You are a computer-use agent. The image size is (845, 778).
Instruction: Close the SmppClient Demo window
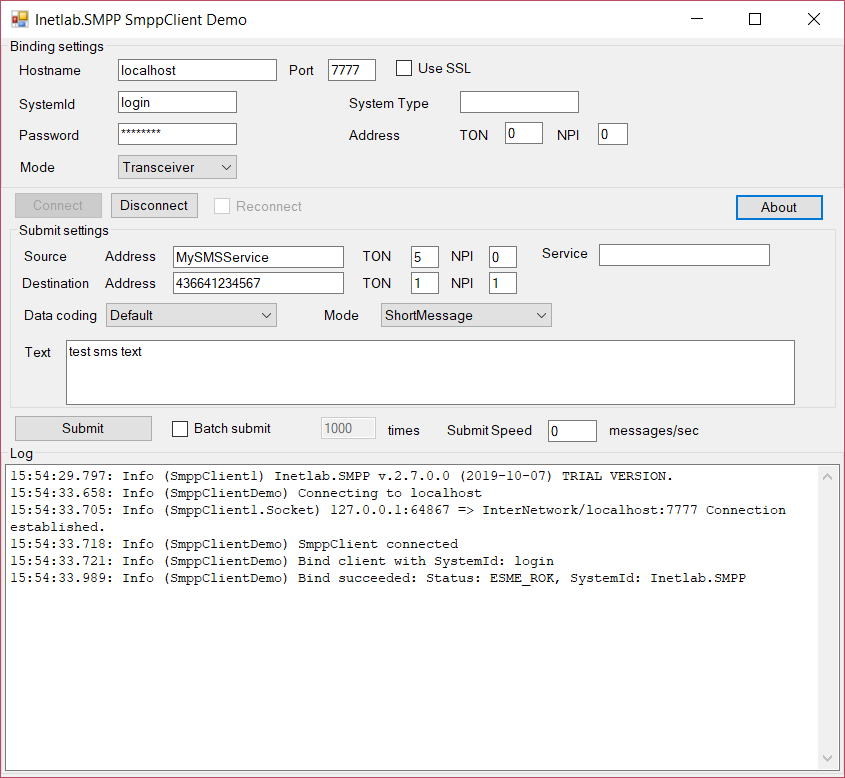pos(814,19)
